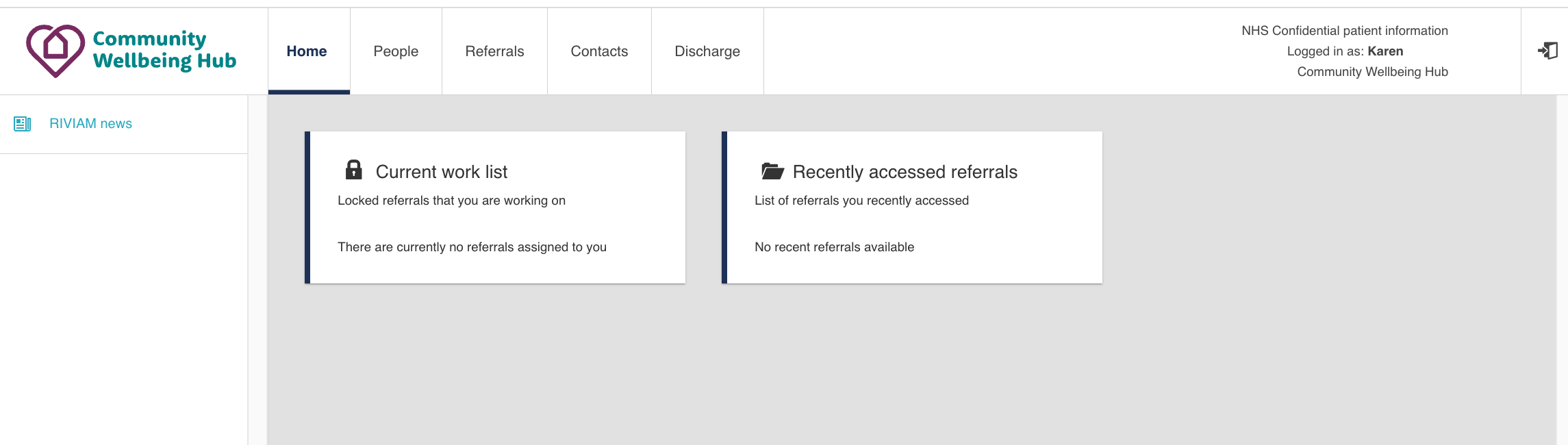Viewport: 1568px width, 445px height.
Task: Select the Contacts tab
Action: tap(599, 51)
